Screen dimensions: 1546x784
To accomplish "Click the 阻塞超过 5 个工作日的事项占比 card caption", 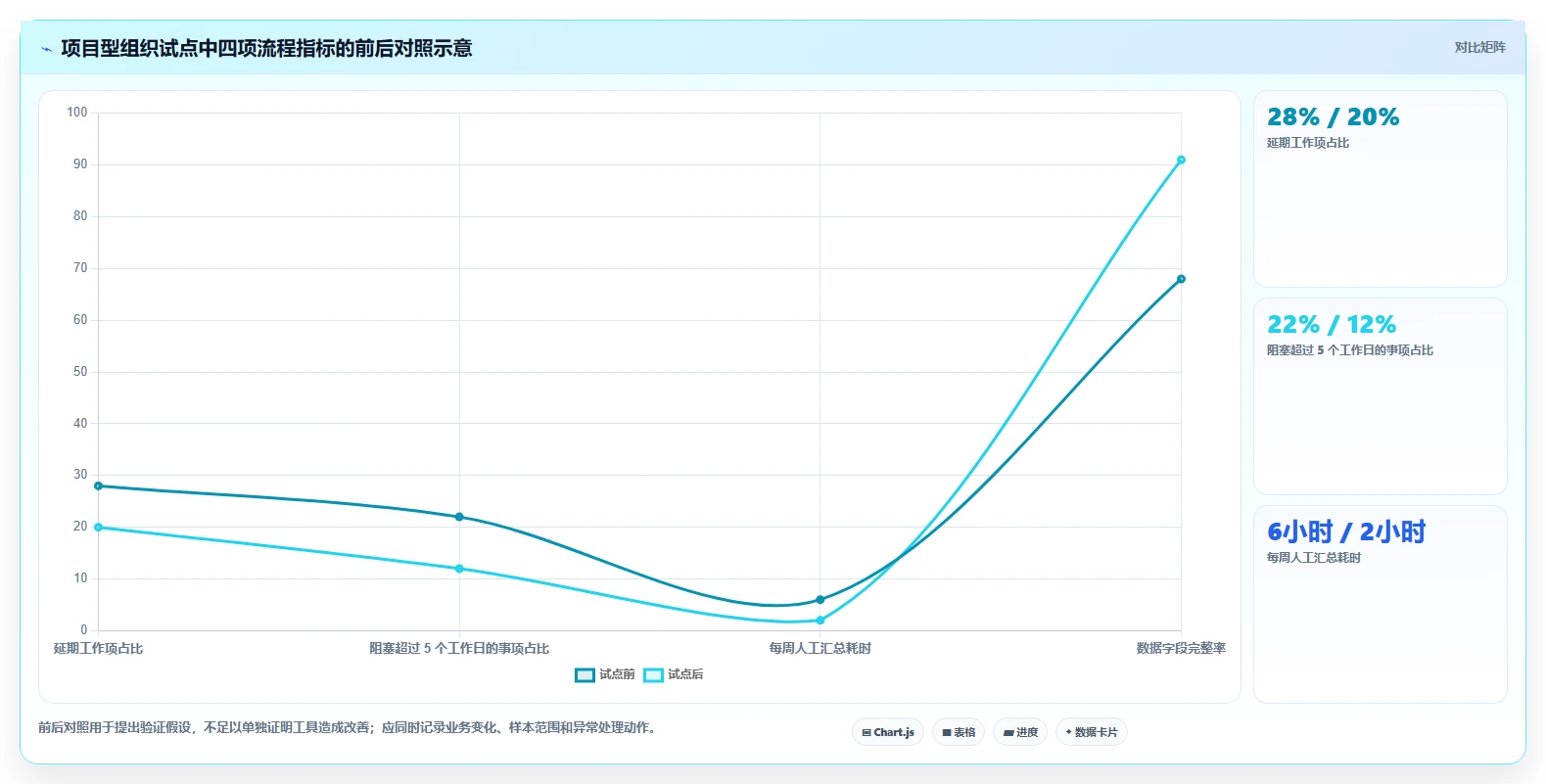I will 1350,350.
